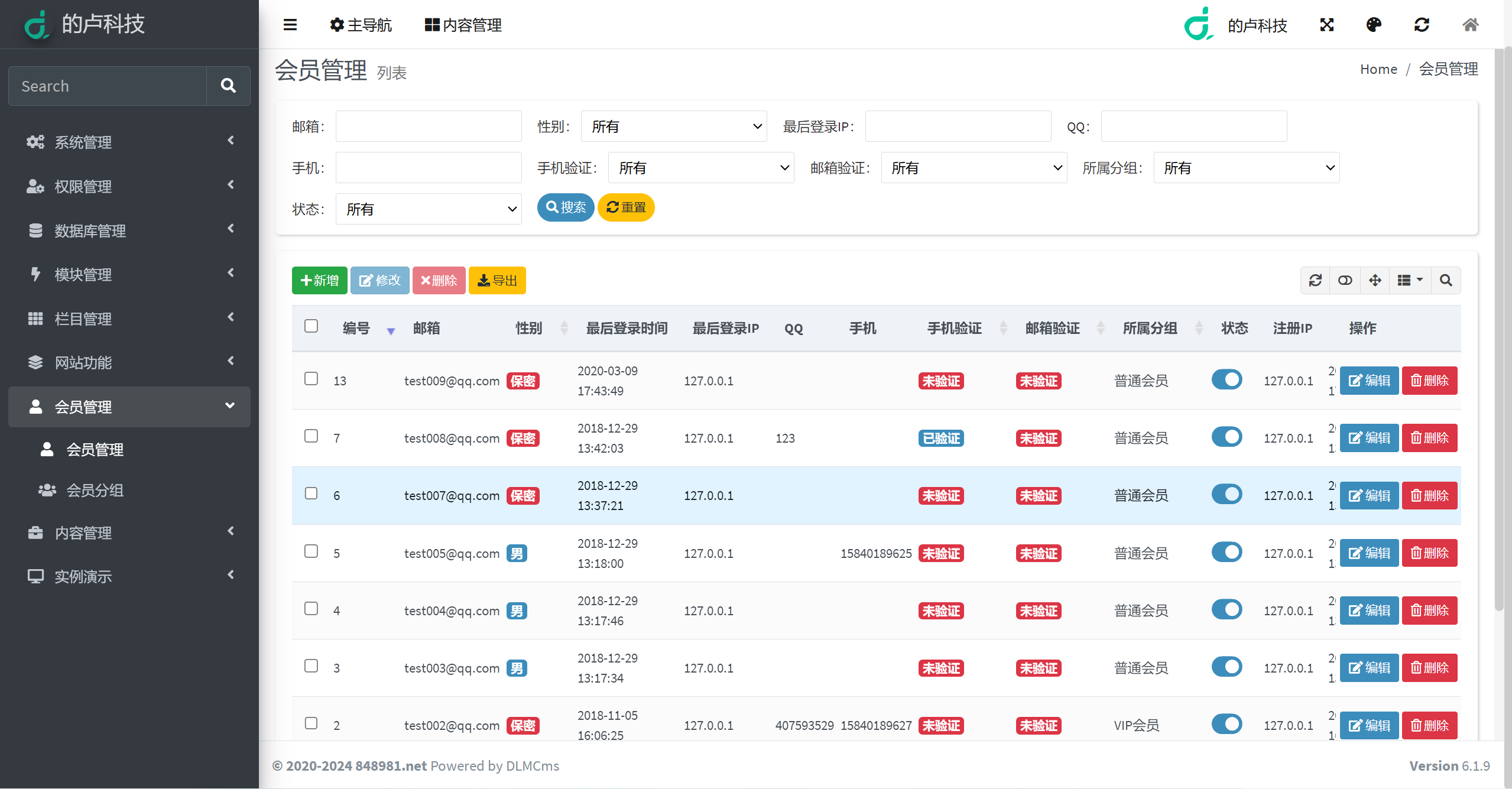The width and height of the screenshot is (1512, 789).
Task: Click the 848981.net footer link
Action: pos(391,766)
